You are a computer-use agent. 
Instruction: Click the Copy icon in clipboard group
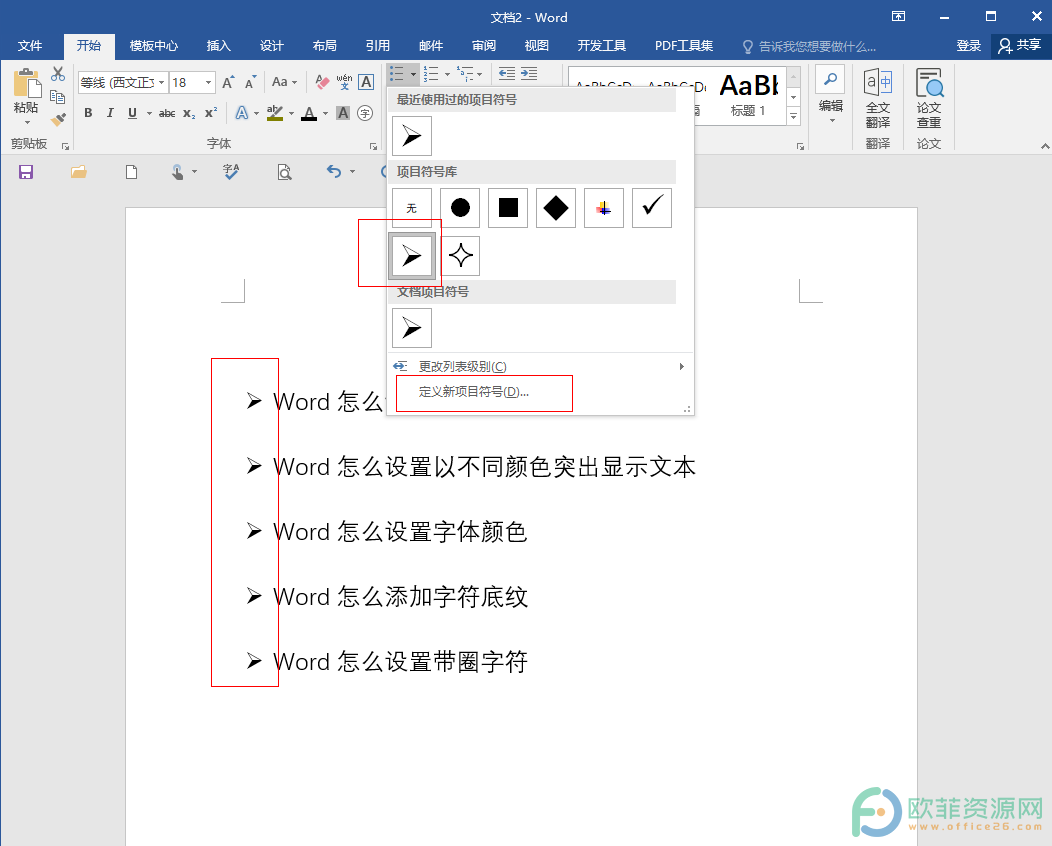tap(58, 97)
